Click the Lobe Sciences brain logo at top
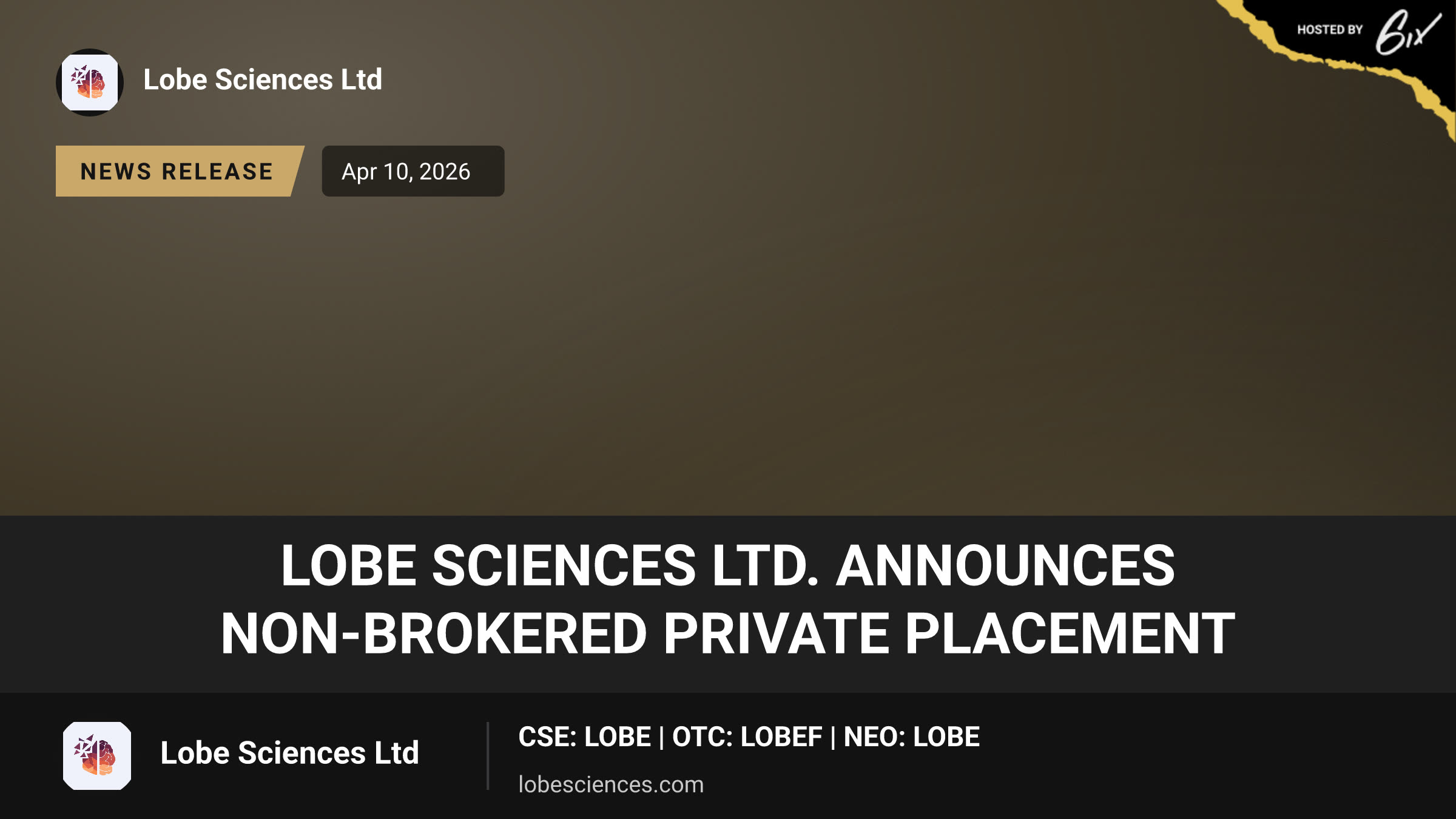Viewport: 1456px width, 819px height. [90, 82]
